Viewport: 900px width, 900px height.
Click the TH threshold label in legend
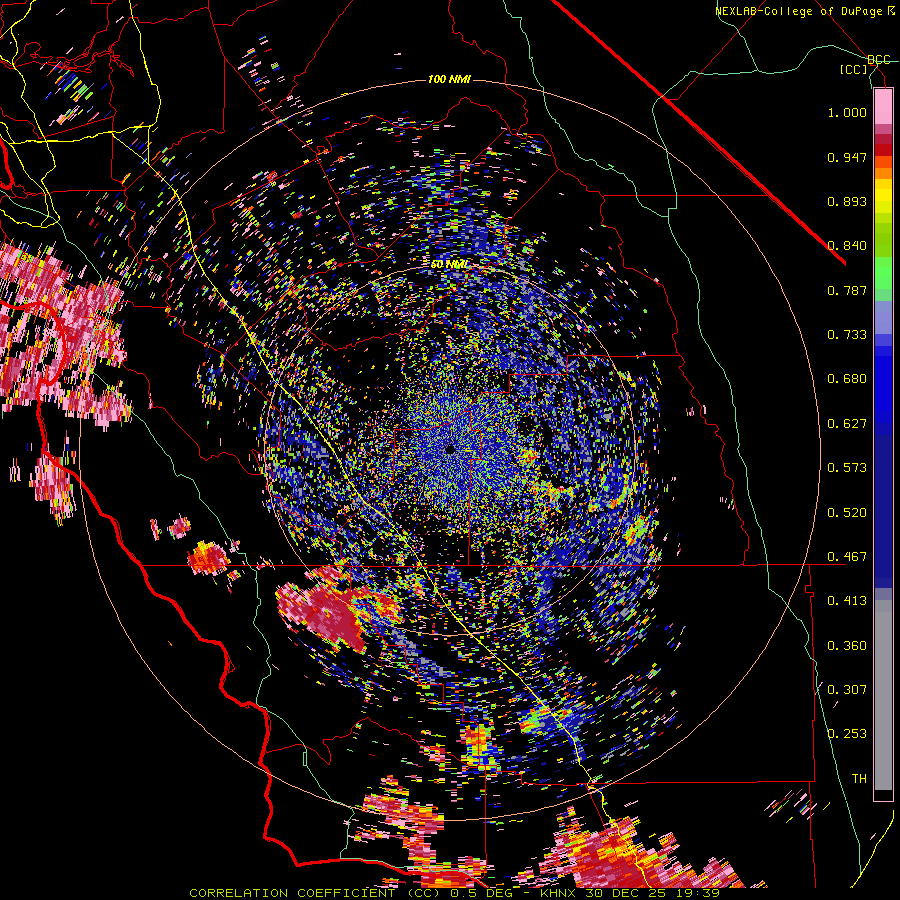pyautogui.click(x=859, y=779)
